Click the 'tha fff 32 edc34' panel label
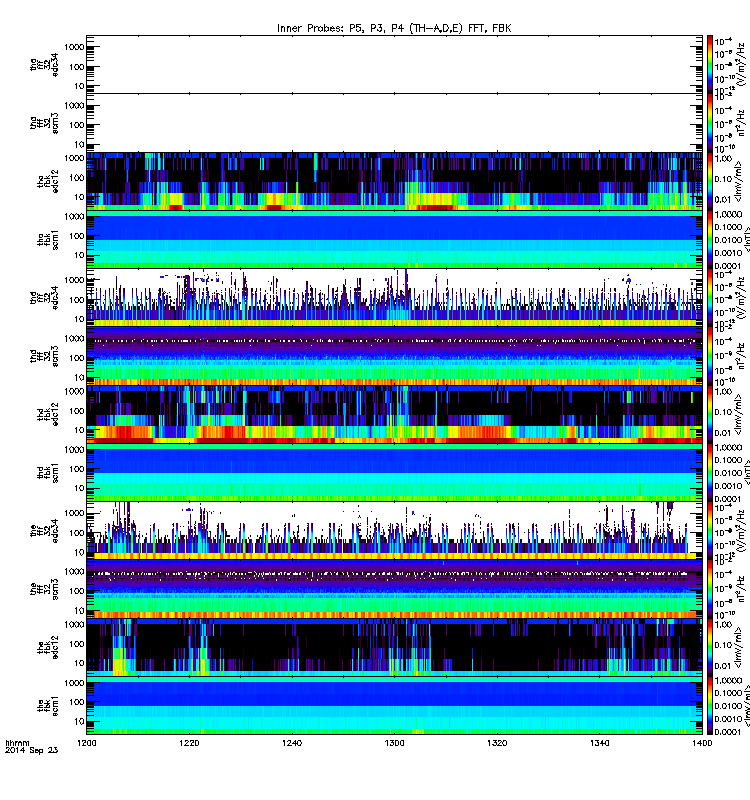This screenshot has height=800, width=750. tap(45, 64)
